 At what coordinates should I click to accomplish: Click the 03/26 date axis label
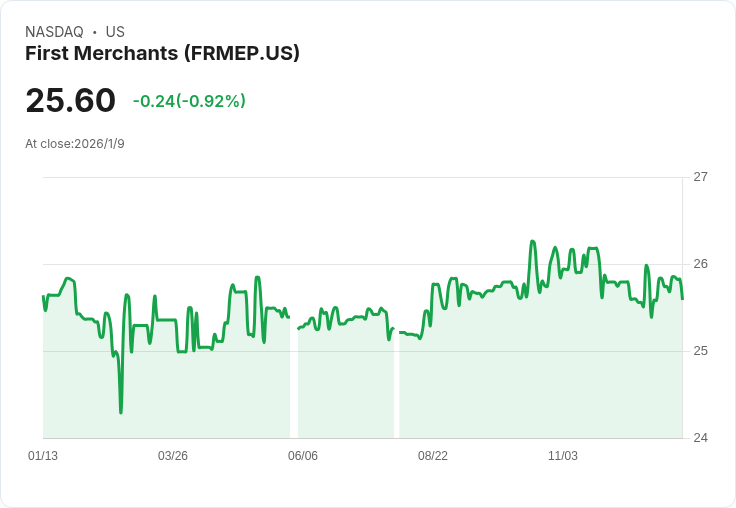(x=173, y=456)
